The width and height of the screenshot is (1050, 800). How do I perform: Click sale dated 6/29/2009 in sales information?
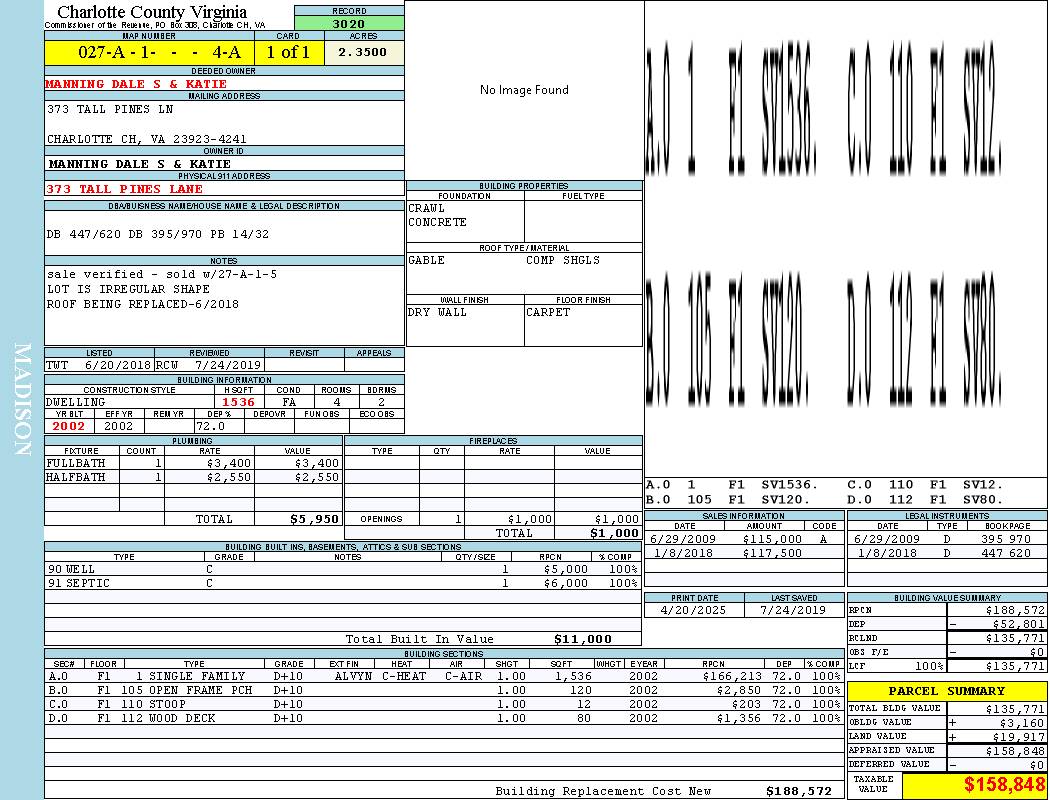coord(682,540)
